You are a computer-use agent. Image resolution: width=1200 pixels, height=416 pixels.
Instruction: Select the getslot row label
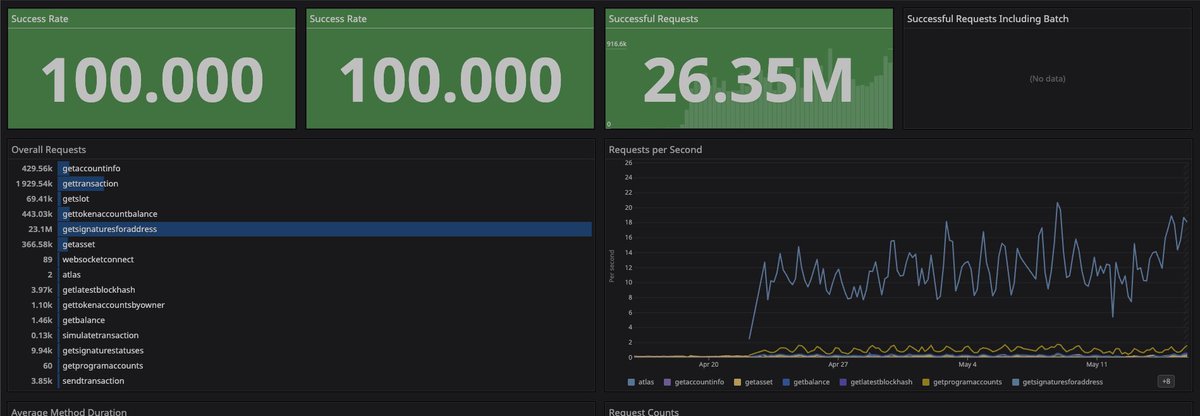point(75,199)
